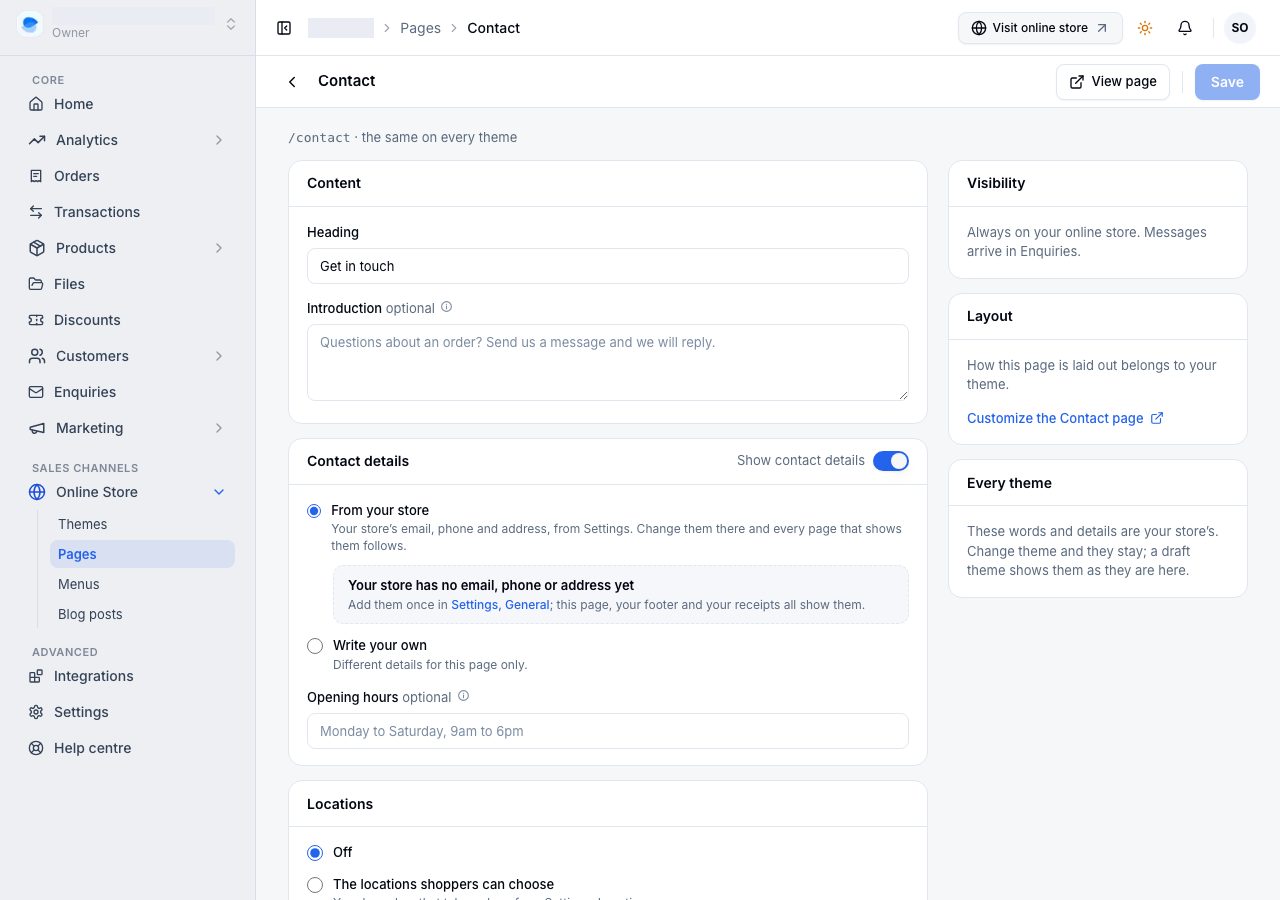Image resolution: width=1280 pixels, height=900 pixels.
Task: Click the Enquiries envelope icon
Action: pyautogui.click(x=36, y=392)
